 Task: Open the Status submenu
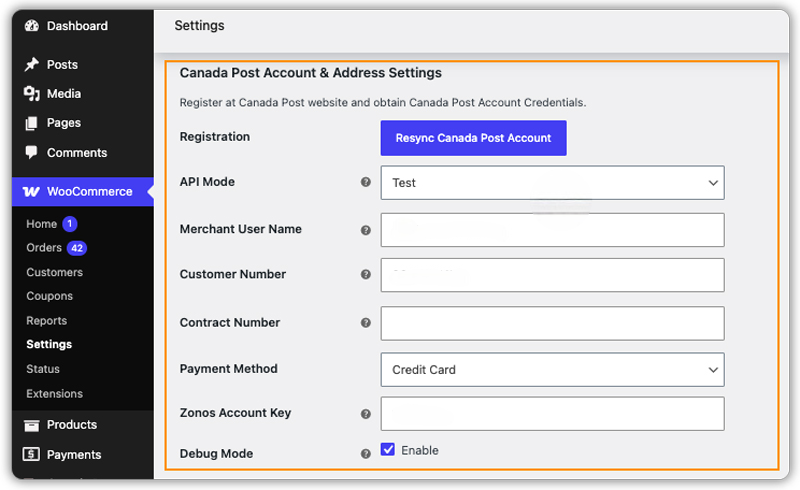point(43,369)
